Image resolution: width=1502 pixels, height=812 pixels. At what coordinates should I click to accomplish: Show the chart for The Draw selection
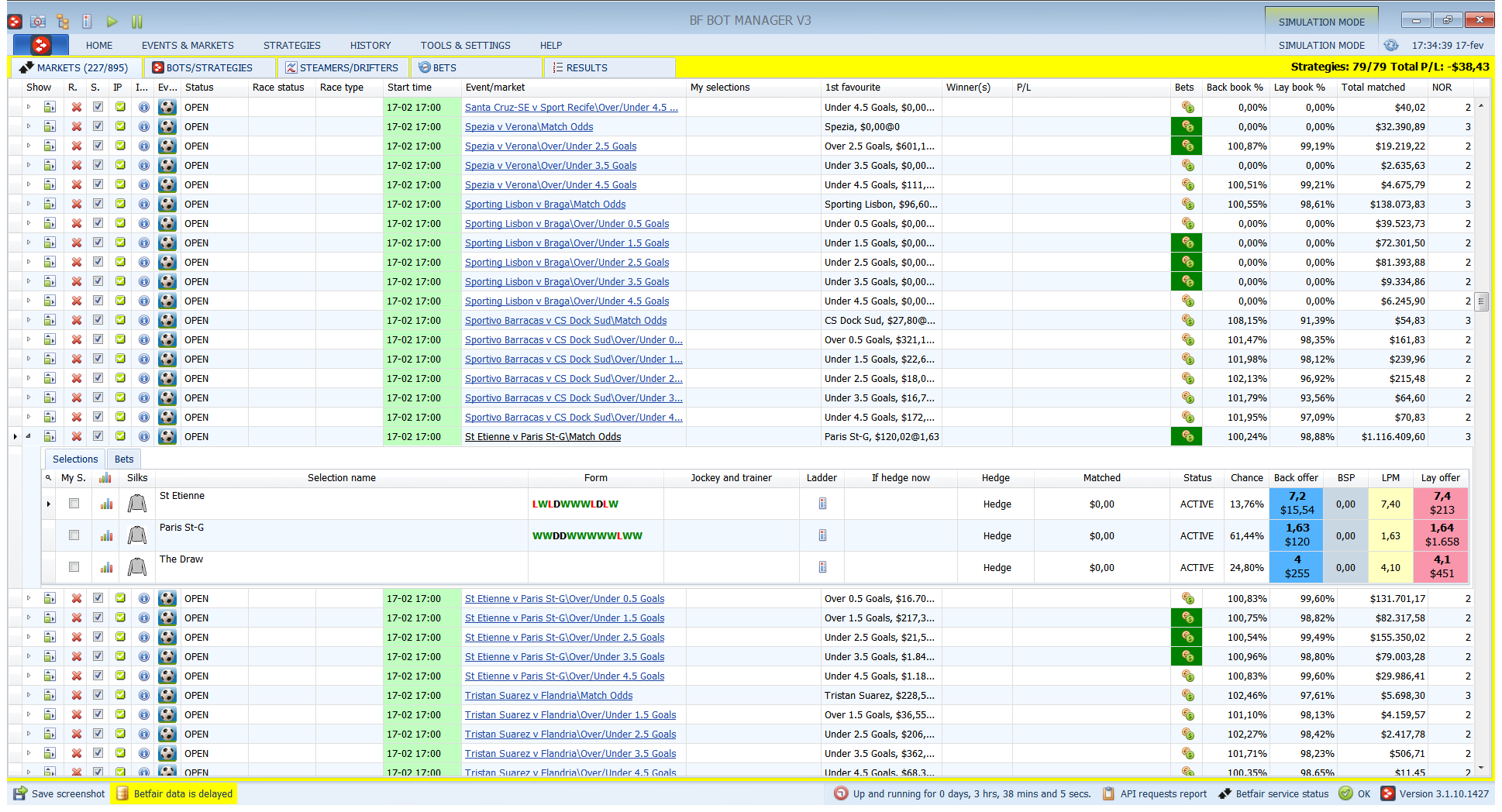click(x=106, y=567)
